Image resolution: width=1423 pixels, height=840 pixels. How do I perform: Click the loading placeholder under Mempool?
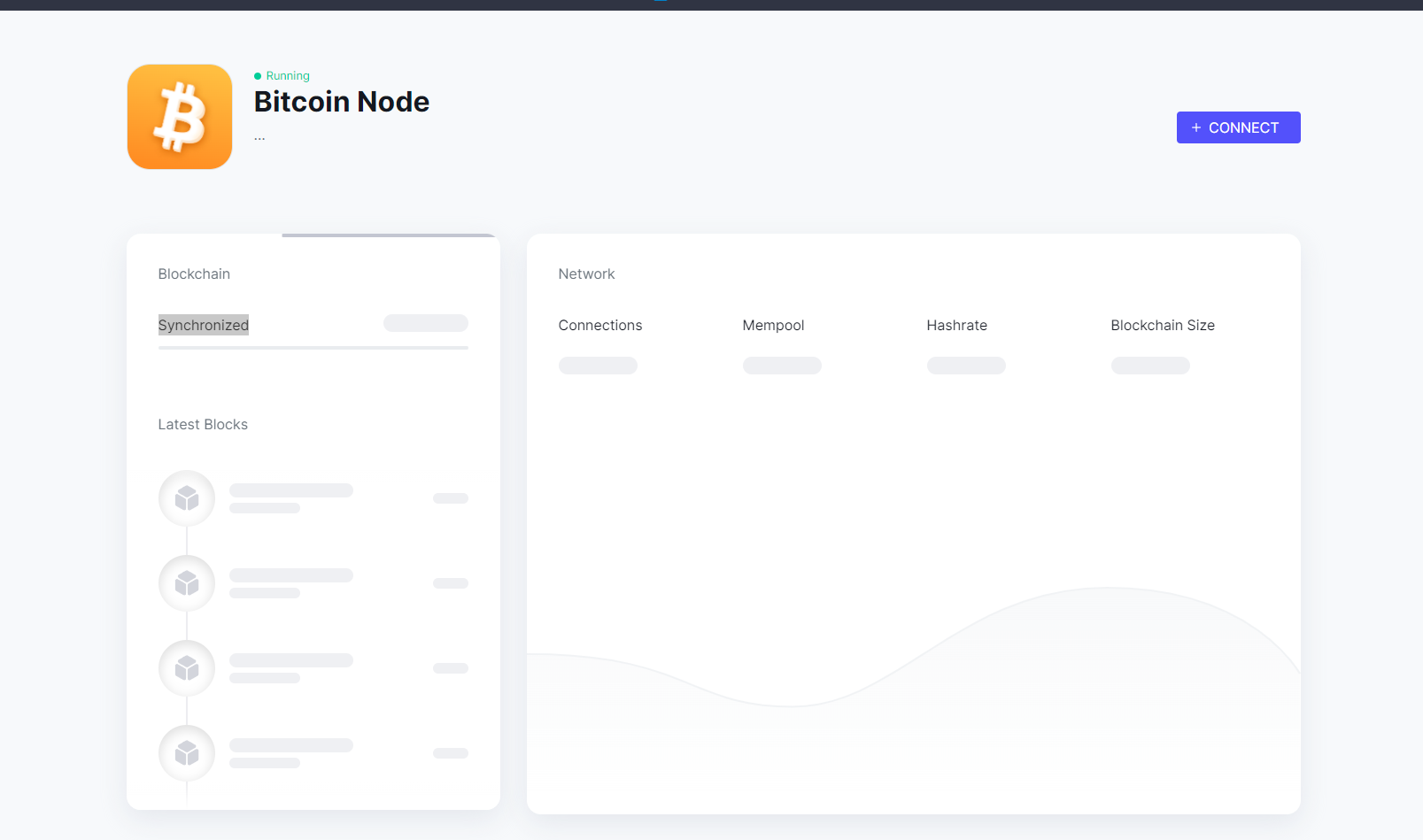[x=782, y=366]
